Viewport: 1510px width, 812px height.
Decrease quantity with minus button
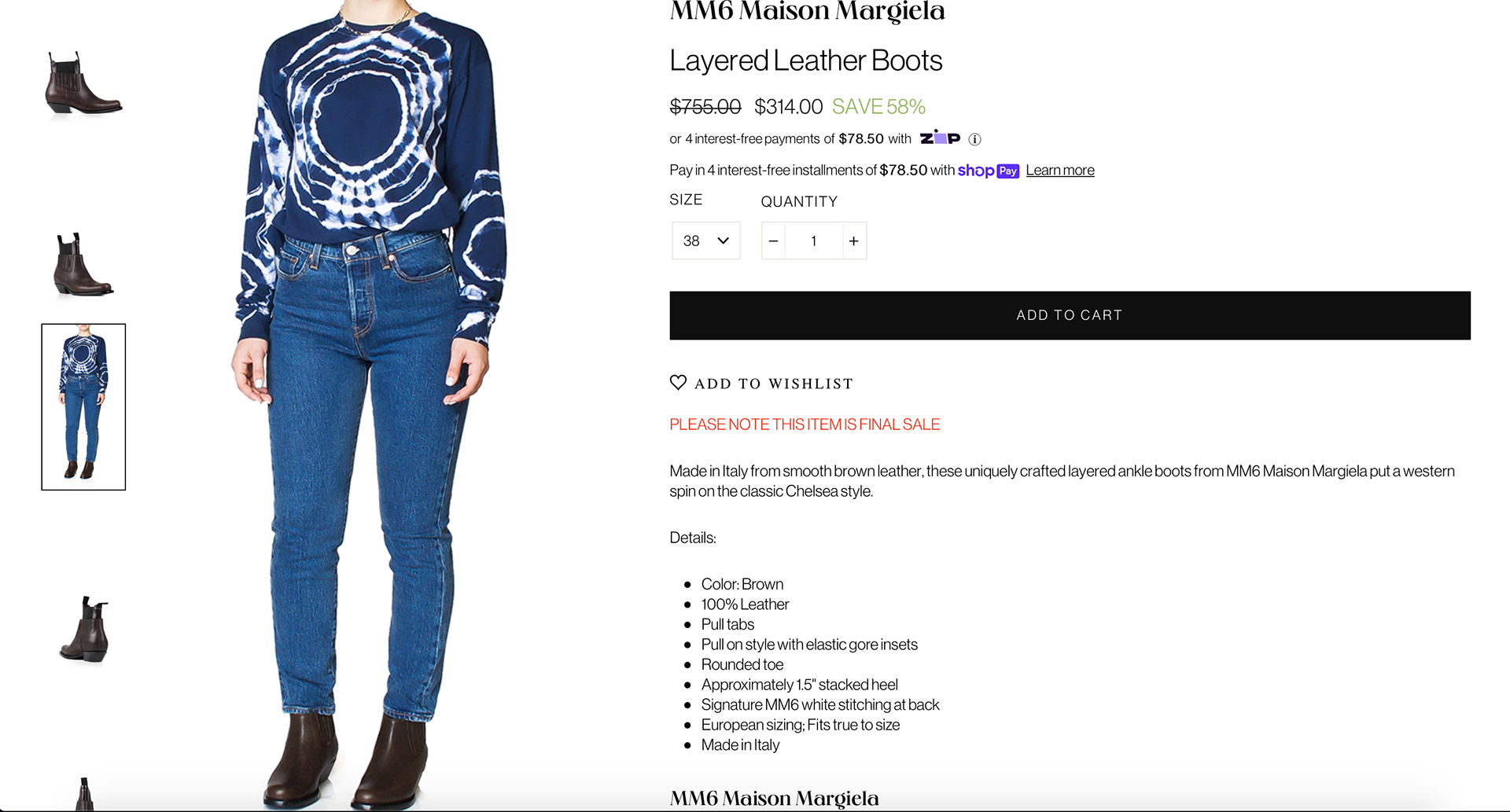coord(773,241)
